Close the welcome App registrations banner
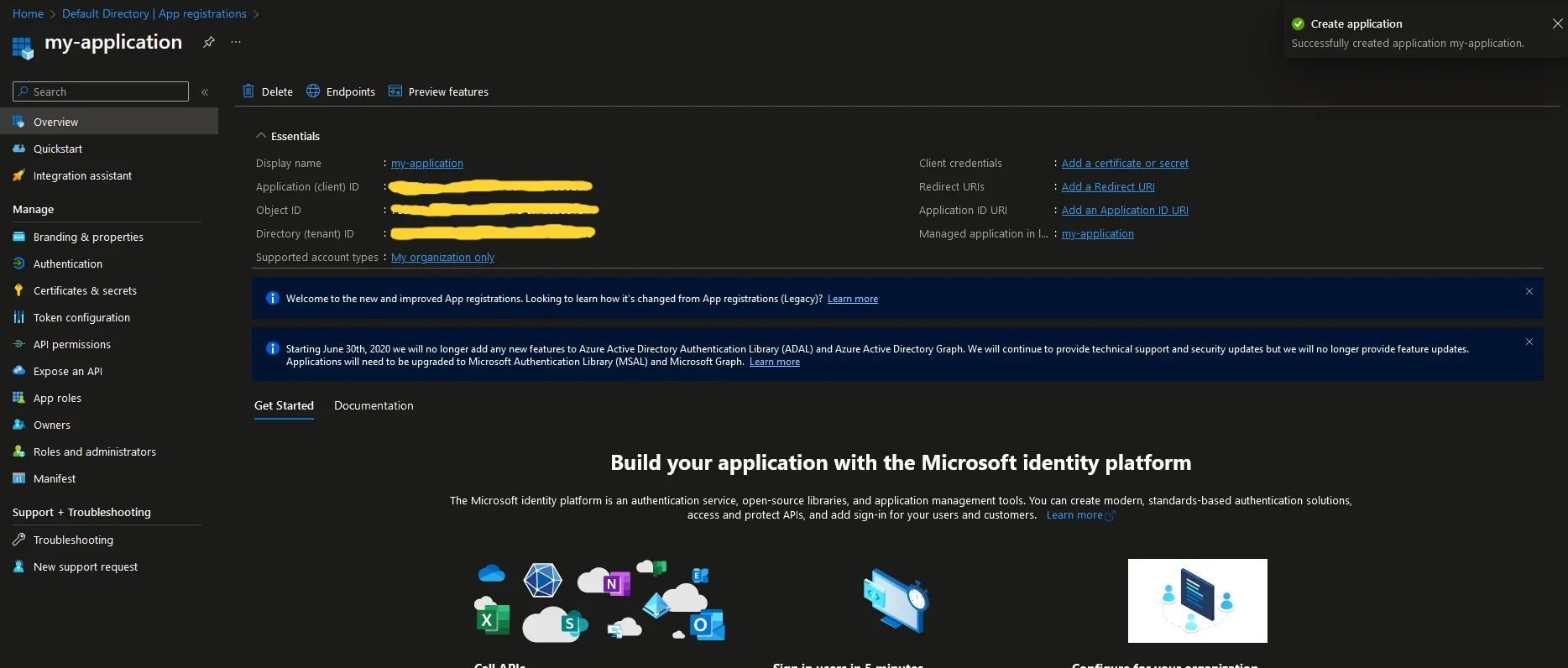 coord(1529,291)
